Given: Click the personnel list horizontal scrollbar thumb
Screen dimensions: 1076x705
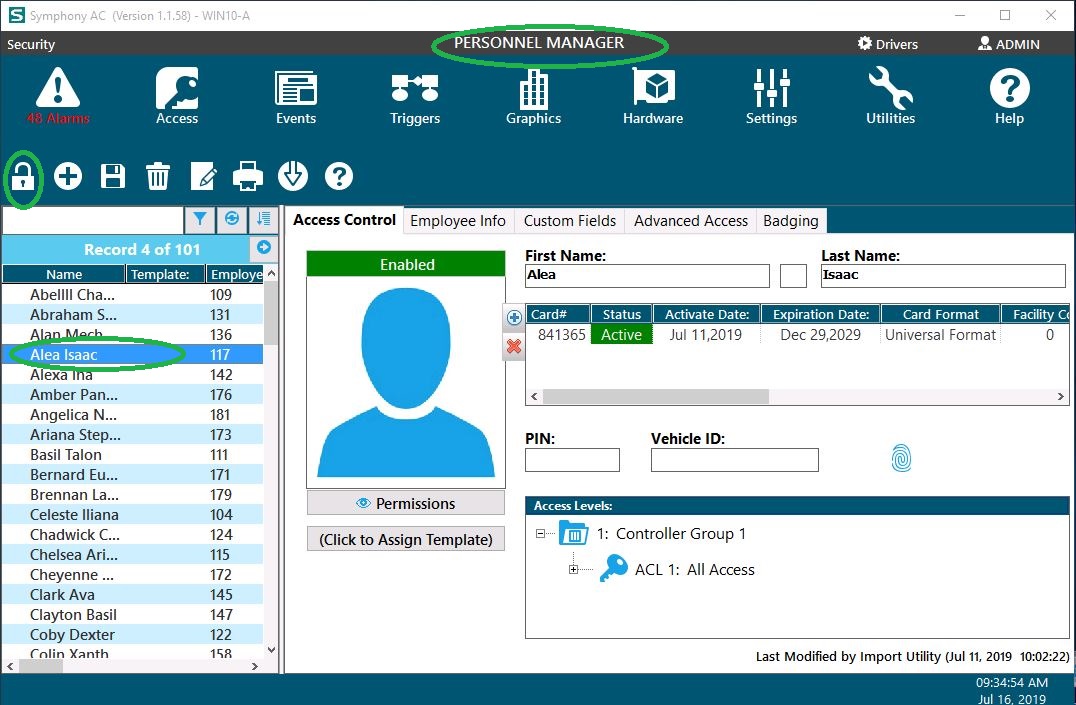Looking at the screenshot, I should pos(40,666).
